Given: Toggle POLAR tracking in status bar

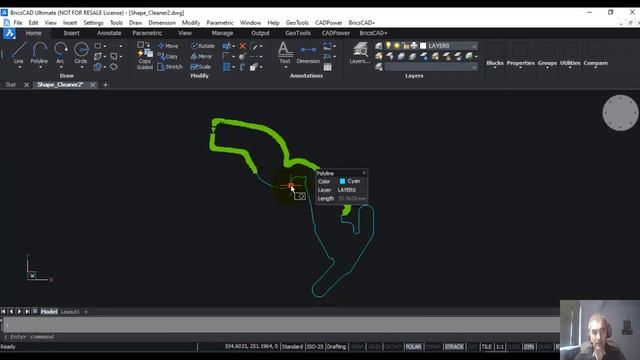Looking at the screenshot, I should (413, 347).
